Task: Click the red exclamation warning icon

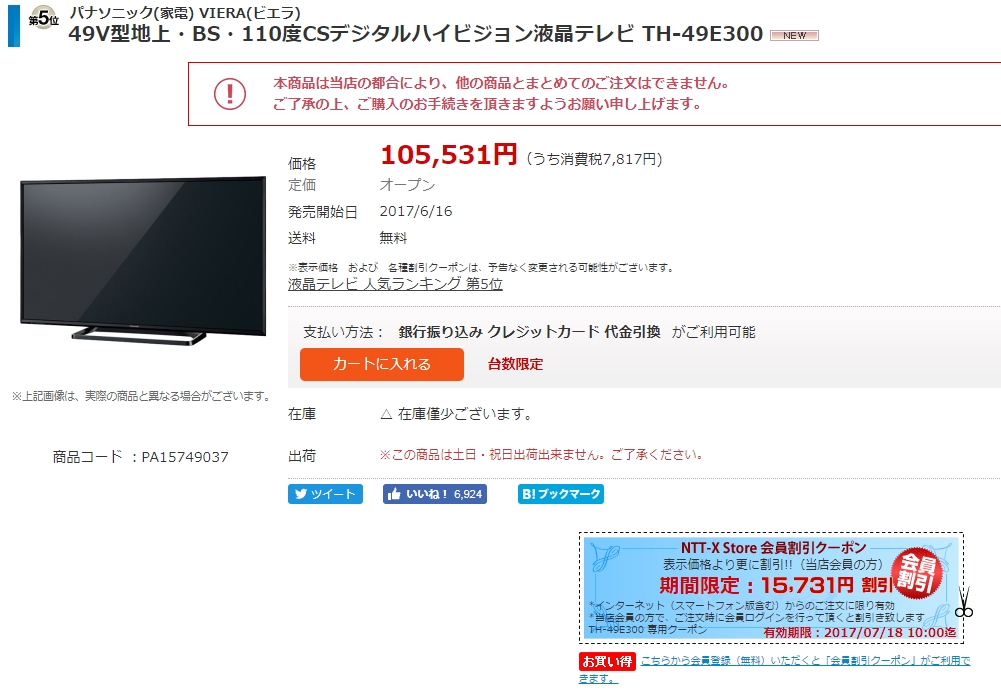Action: click(x=230, y=94)
